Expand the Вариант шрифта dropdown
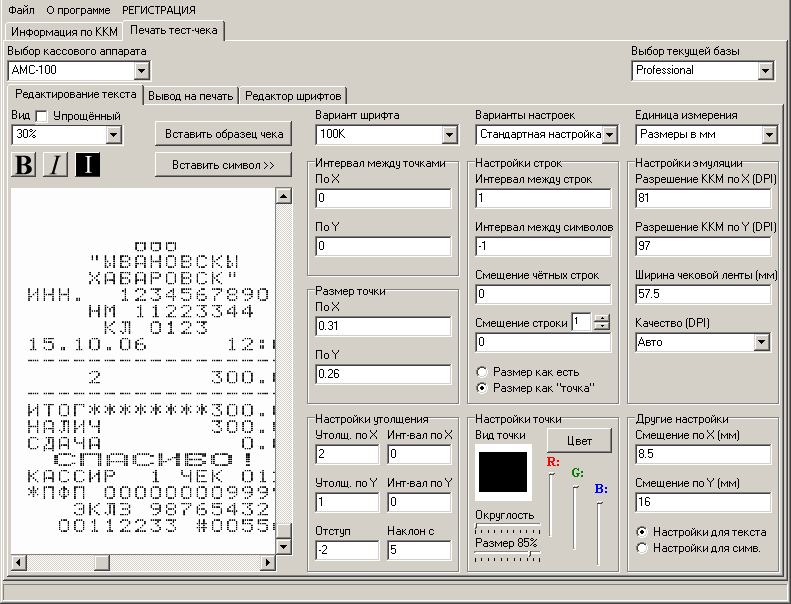Screen dimensions: 791x604 coord(449,134)
